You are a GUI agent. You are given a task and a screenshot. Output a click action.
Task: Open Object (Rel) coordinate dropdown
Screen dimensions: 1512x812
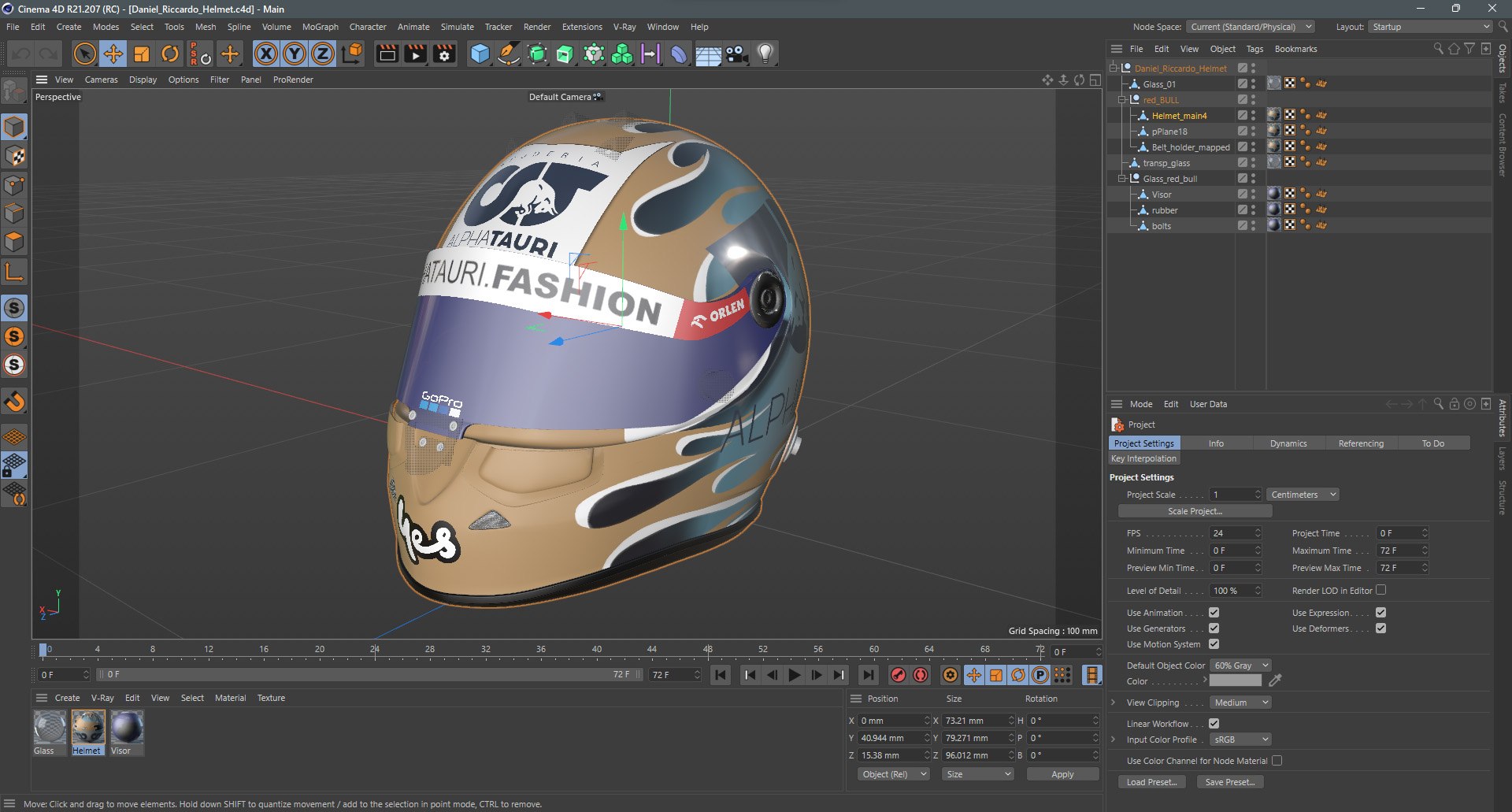coord(893,774)
